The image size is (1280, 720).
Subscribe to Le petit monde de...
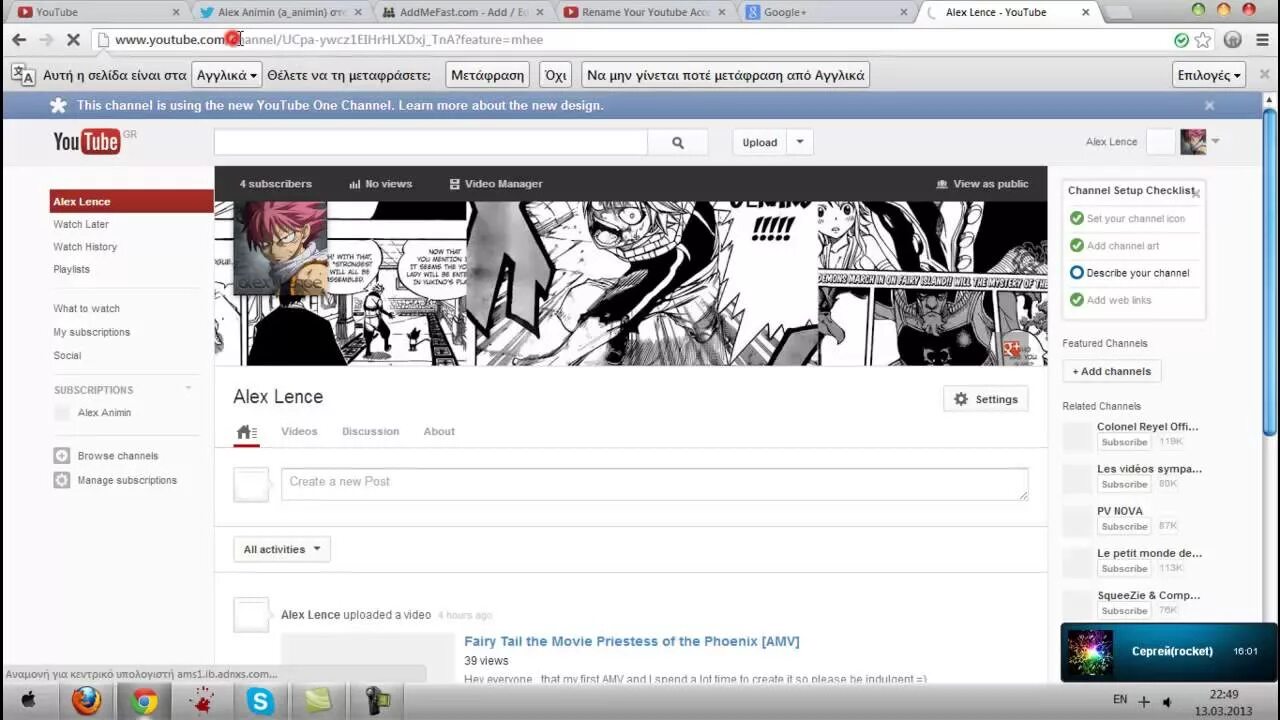[1124, 568]
